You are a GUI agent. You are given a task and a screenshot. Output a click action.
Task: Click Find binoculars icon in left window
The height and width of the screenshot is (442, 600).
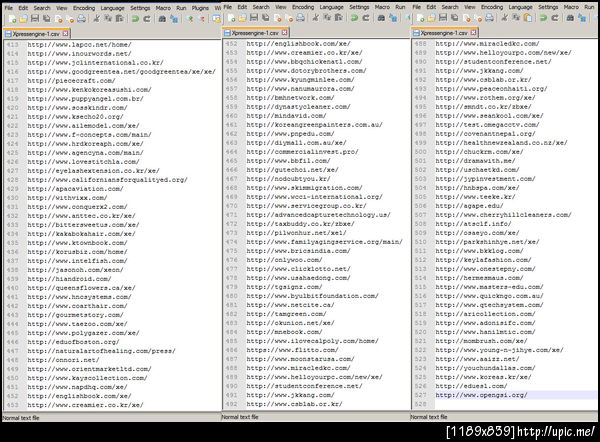(x=162, y=18)
